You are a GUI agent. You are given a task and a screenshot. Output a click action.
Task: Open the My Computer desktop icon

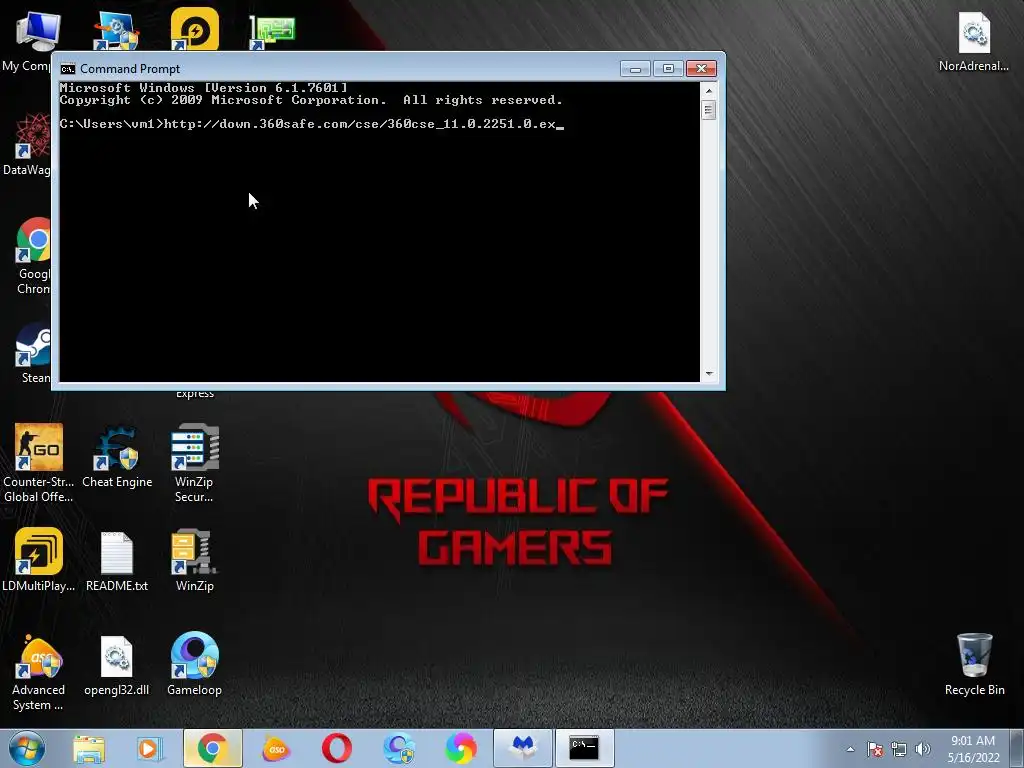pyautogui.click(x=37, y=33)
